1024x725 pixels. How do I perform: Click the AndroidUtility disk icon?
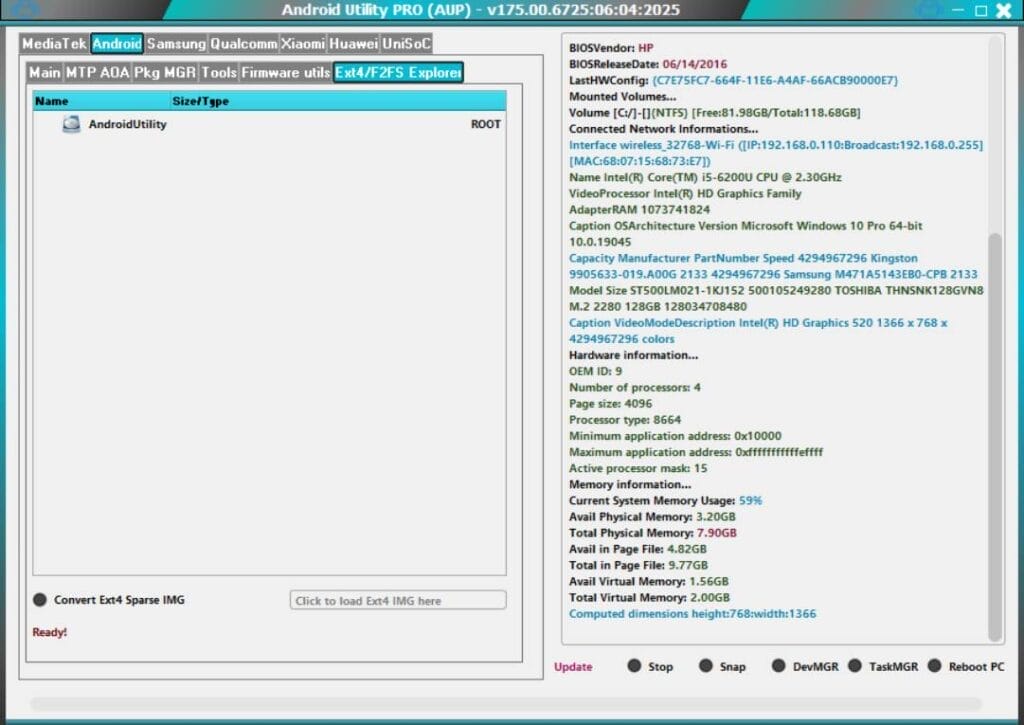pos(69,124)
